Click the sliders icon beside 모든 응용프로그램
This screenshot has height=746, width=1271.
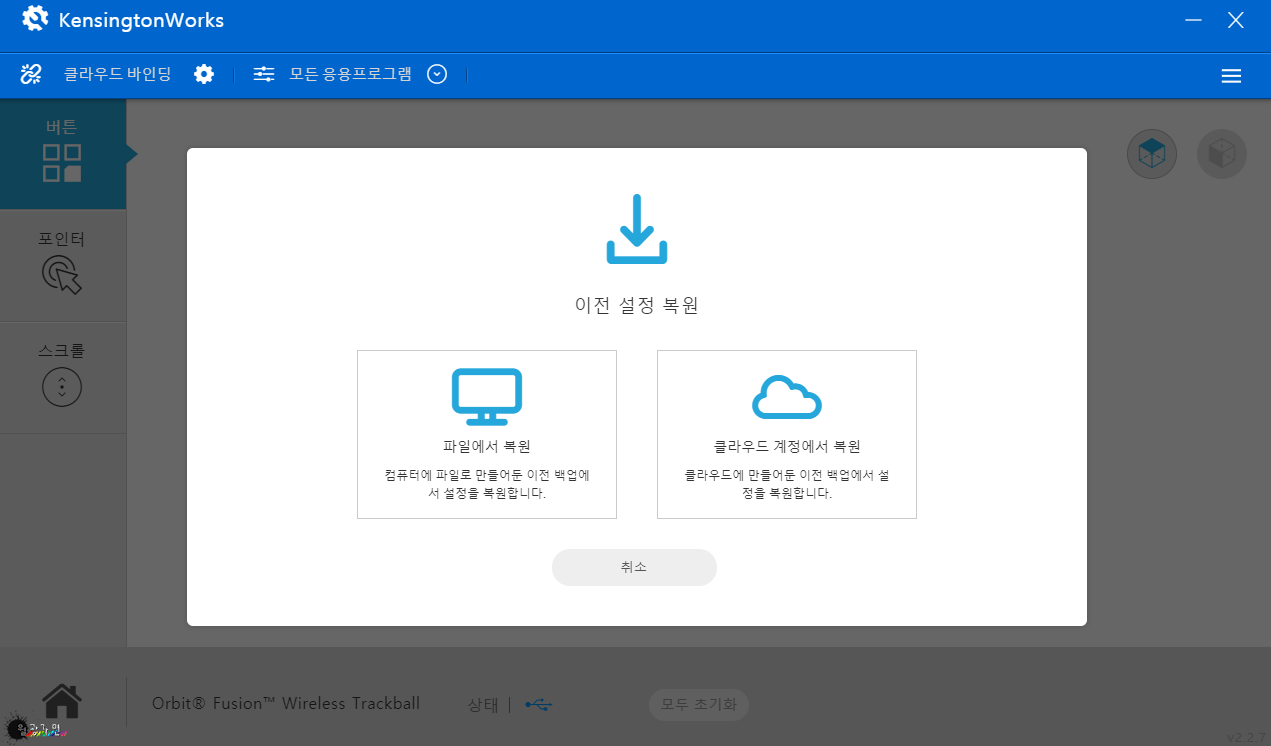[264, 74]
